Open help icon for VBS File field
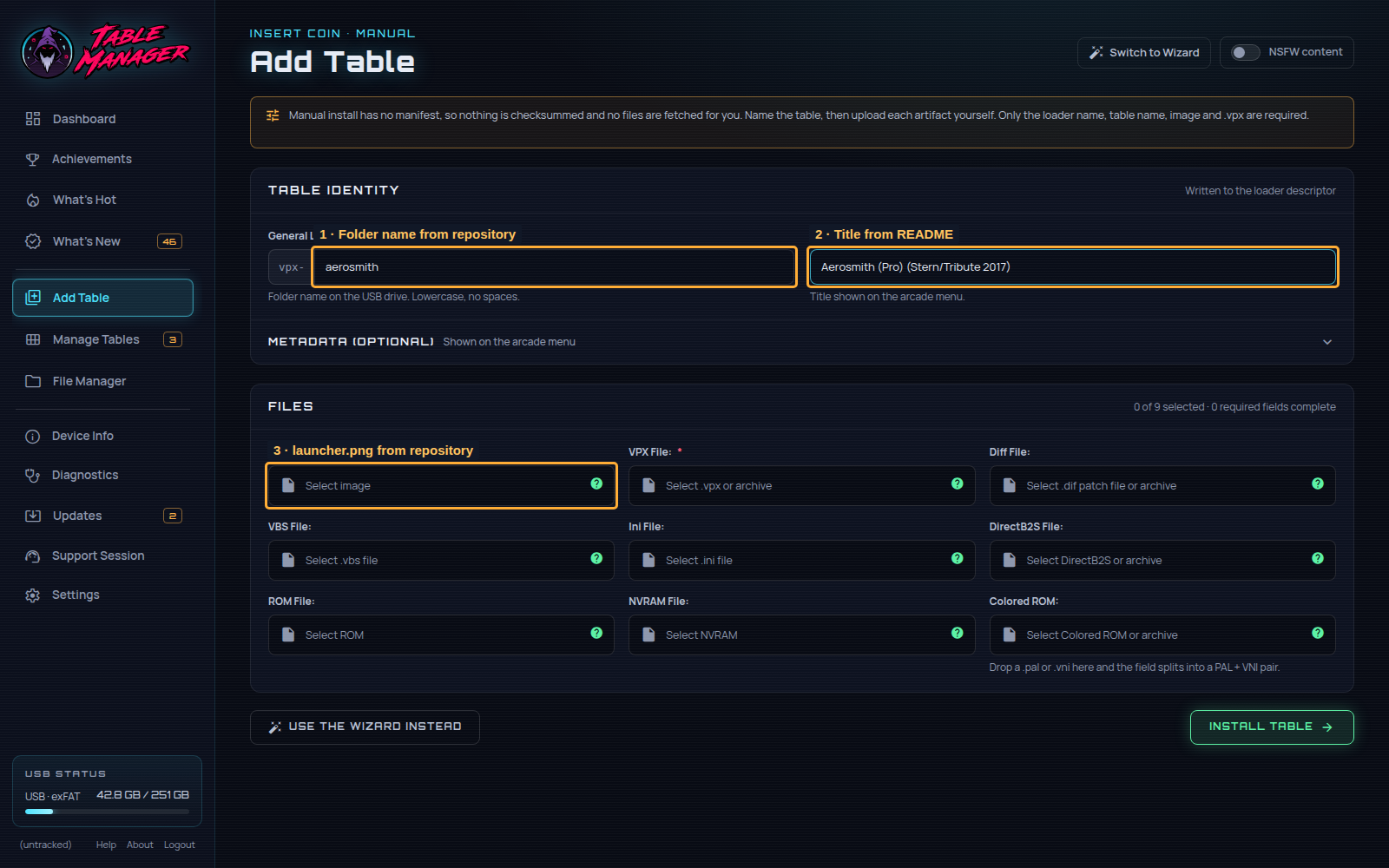This screenshot has width=1389, height=868. pyautogui.click(x=596, y=559)
